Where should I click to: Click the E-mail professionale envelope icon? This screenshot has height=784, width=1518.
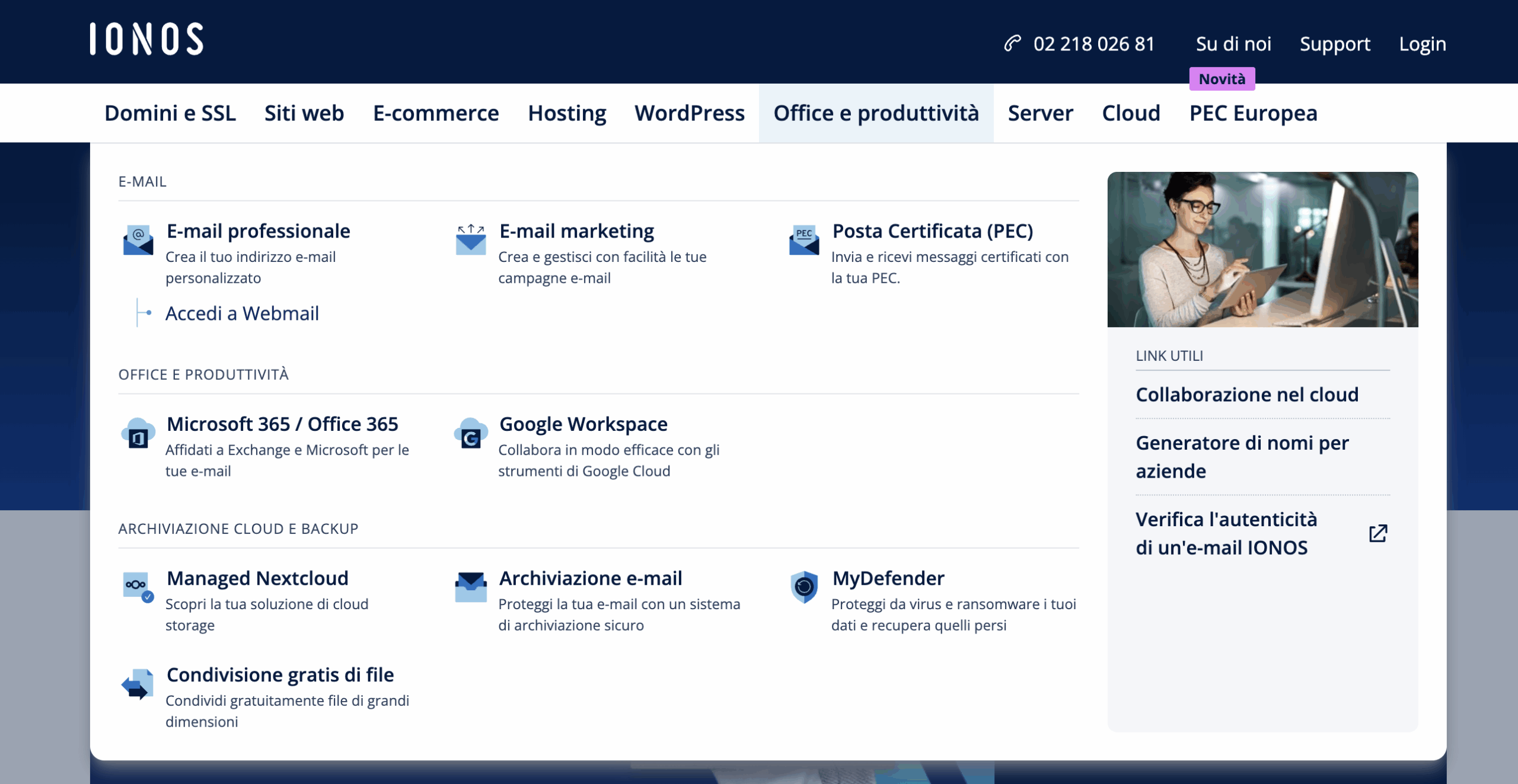[x=138, y=239]
